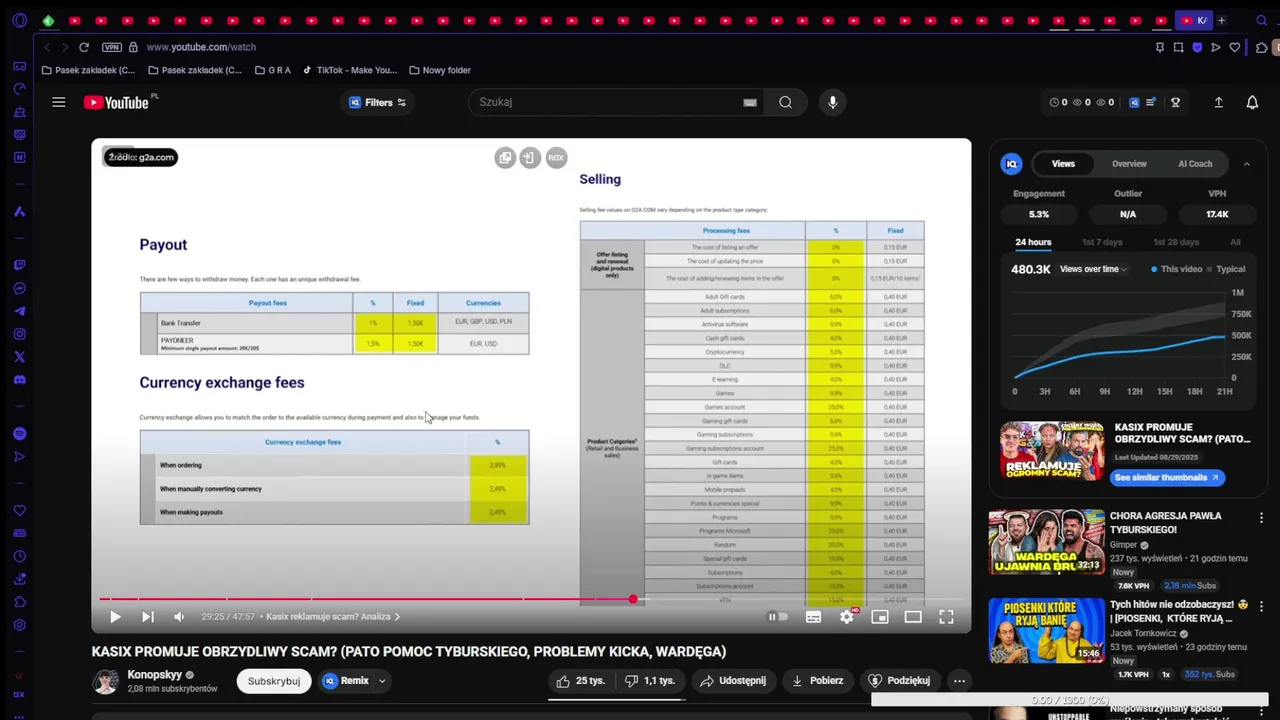Toggle video subtitles

click(813, 617)
